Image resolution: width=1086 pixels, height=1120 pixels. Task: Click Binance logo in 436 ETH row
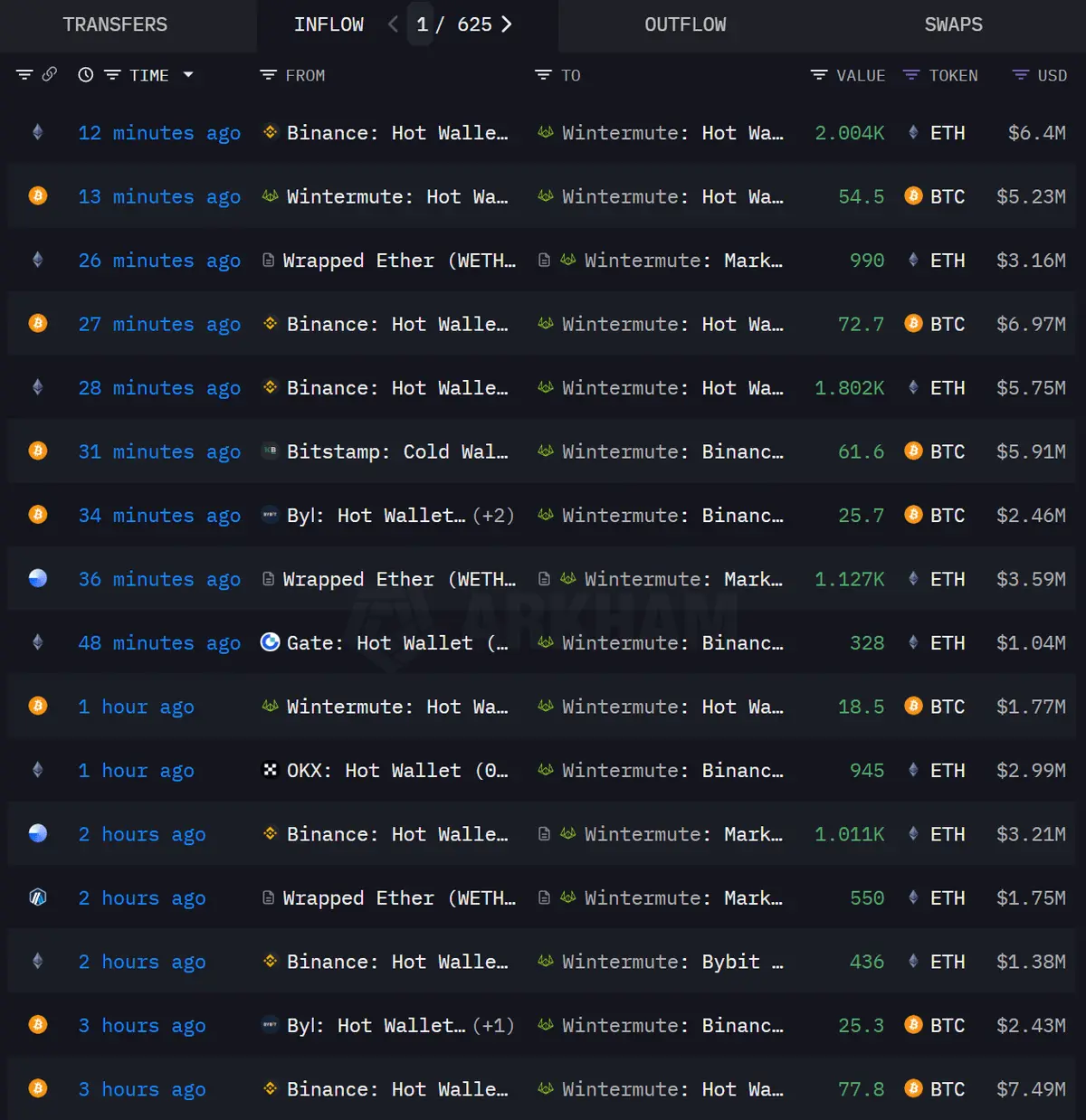270,961
